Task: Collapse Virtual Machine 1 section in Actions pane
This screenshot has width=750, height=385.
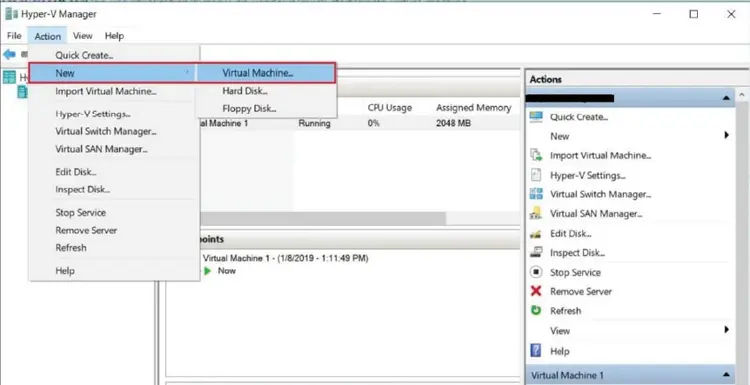Action: tap(726, 374)
